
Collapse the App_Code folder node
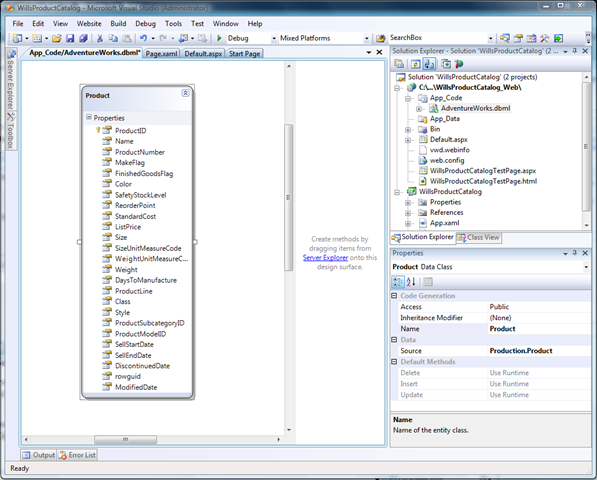click(408, 98)
